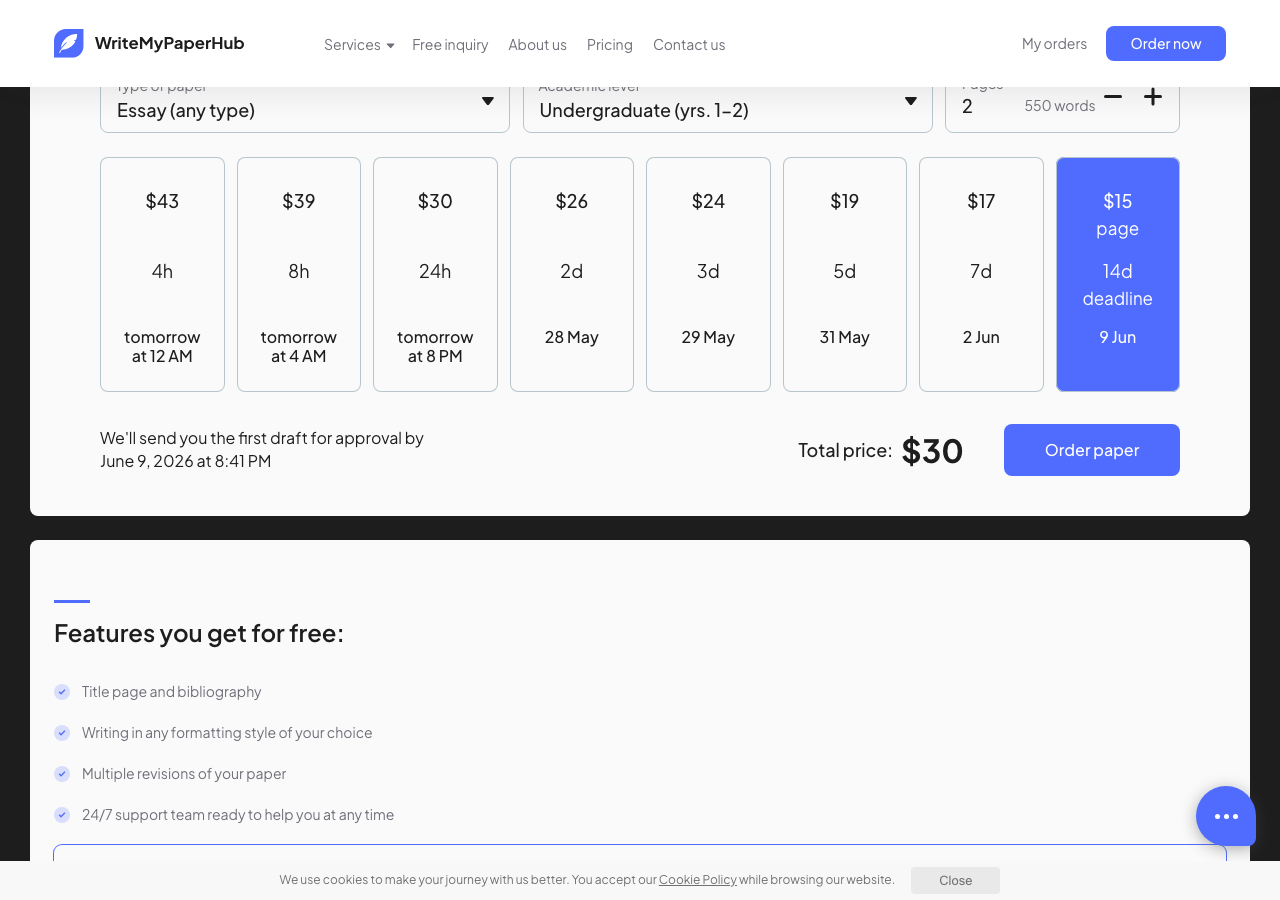This screenshot has width=1280, height=900.
Task: Close the cookie notice banner
Action: [955, 880]
